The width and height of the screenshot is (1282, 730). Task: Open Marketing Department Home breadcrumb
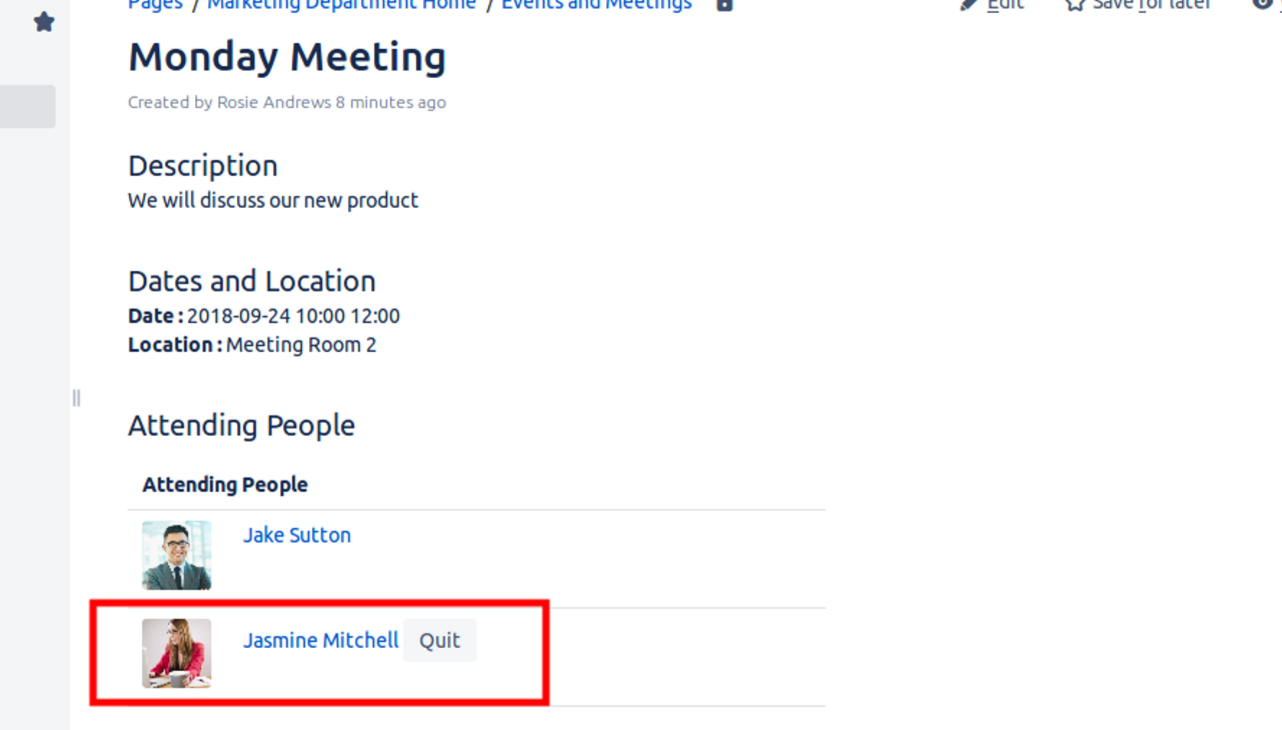coord(341,5)
